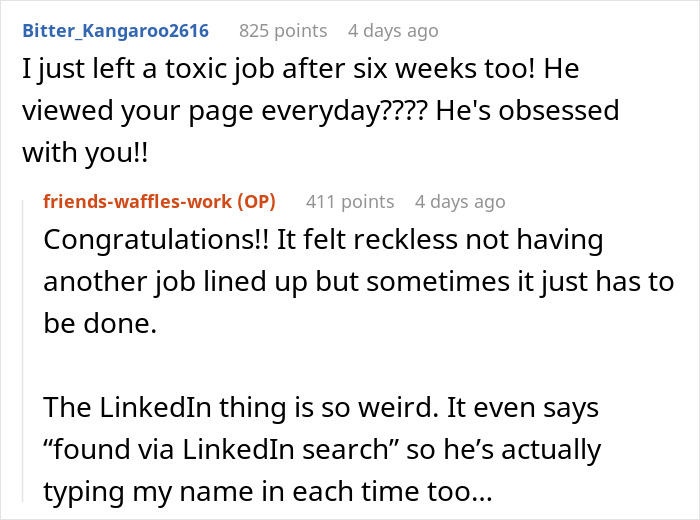Click the line 'be done.' in the reply
The width and height of the screenshot is (700, 520).
point(100,323)
